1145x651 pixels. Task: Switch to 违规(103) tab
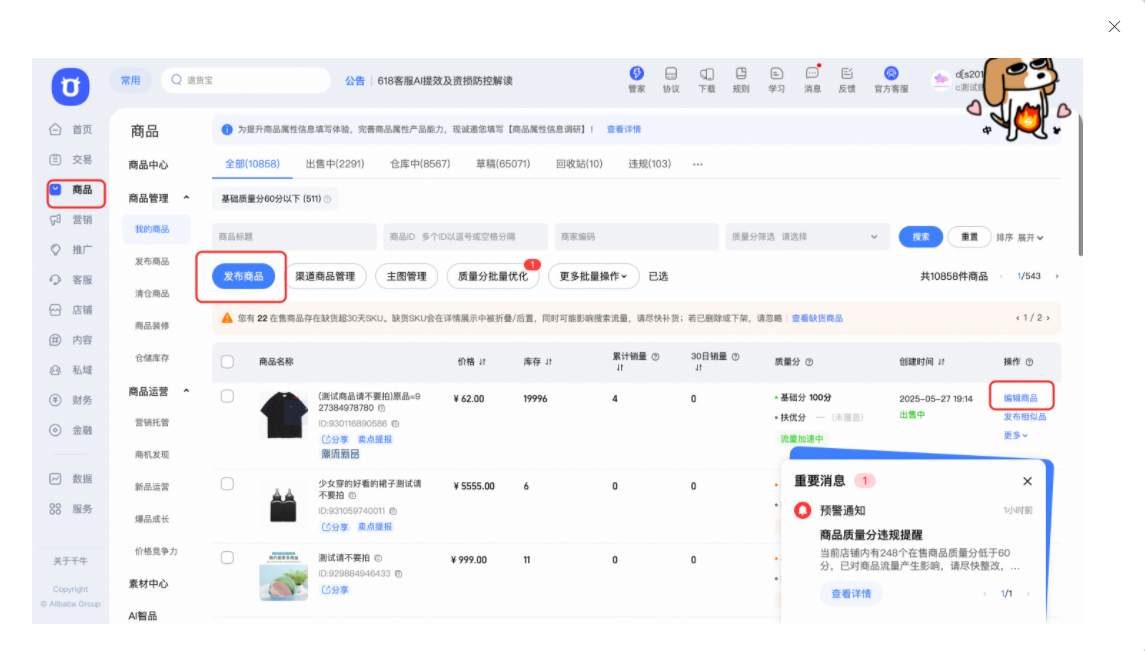point(649,164)
